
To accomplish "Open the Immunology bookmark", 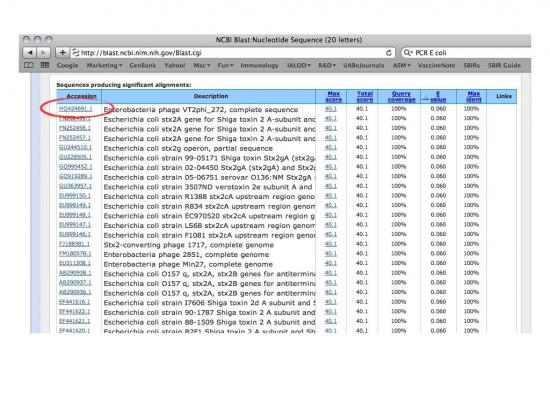I will coord(259,66).
